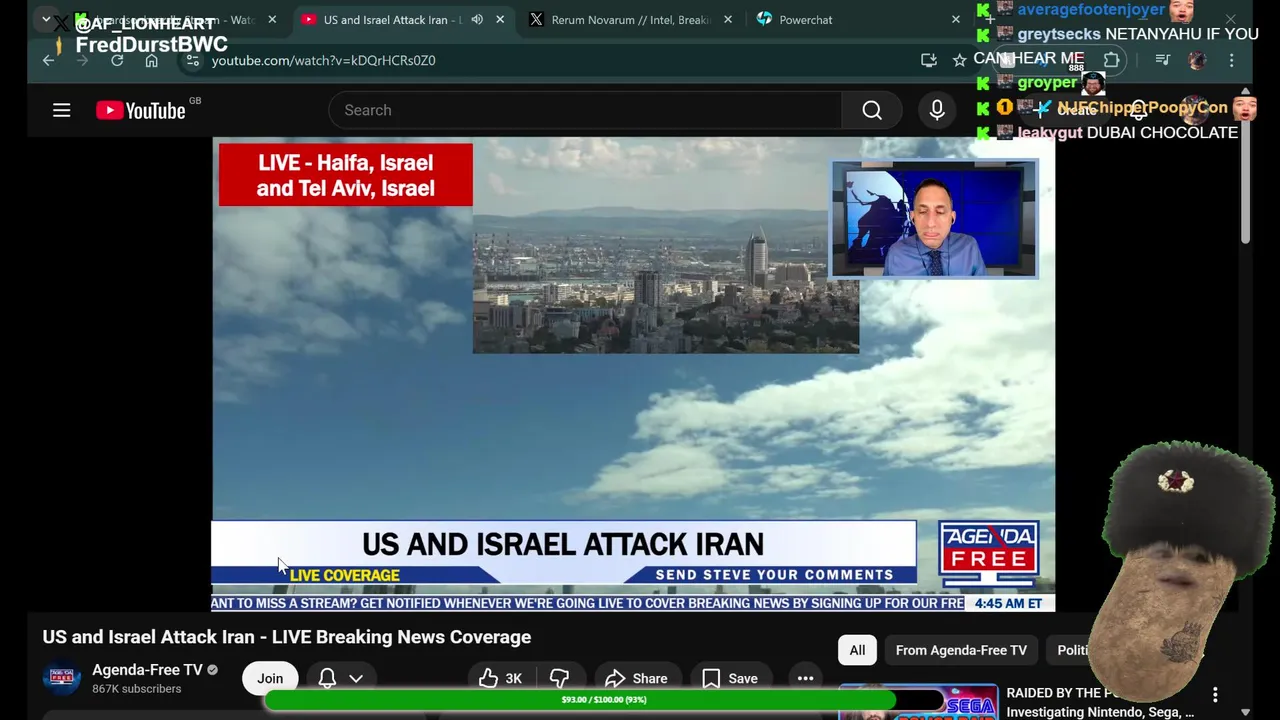Open Agenda-Free TV channel name link
This screenshot has height=720, width=1280.
point(147,670)
